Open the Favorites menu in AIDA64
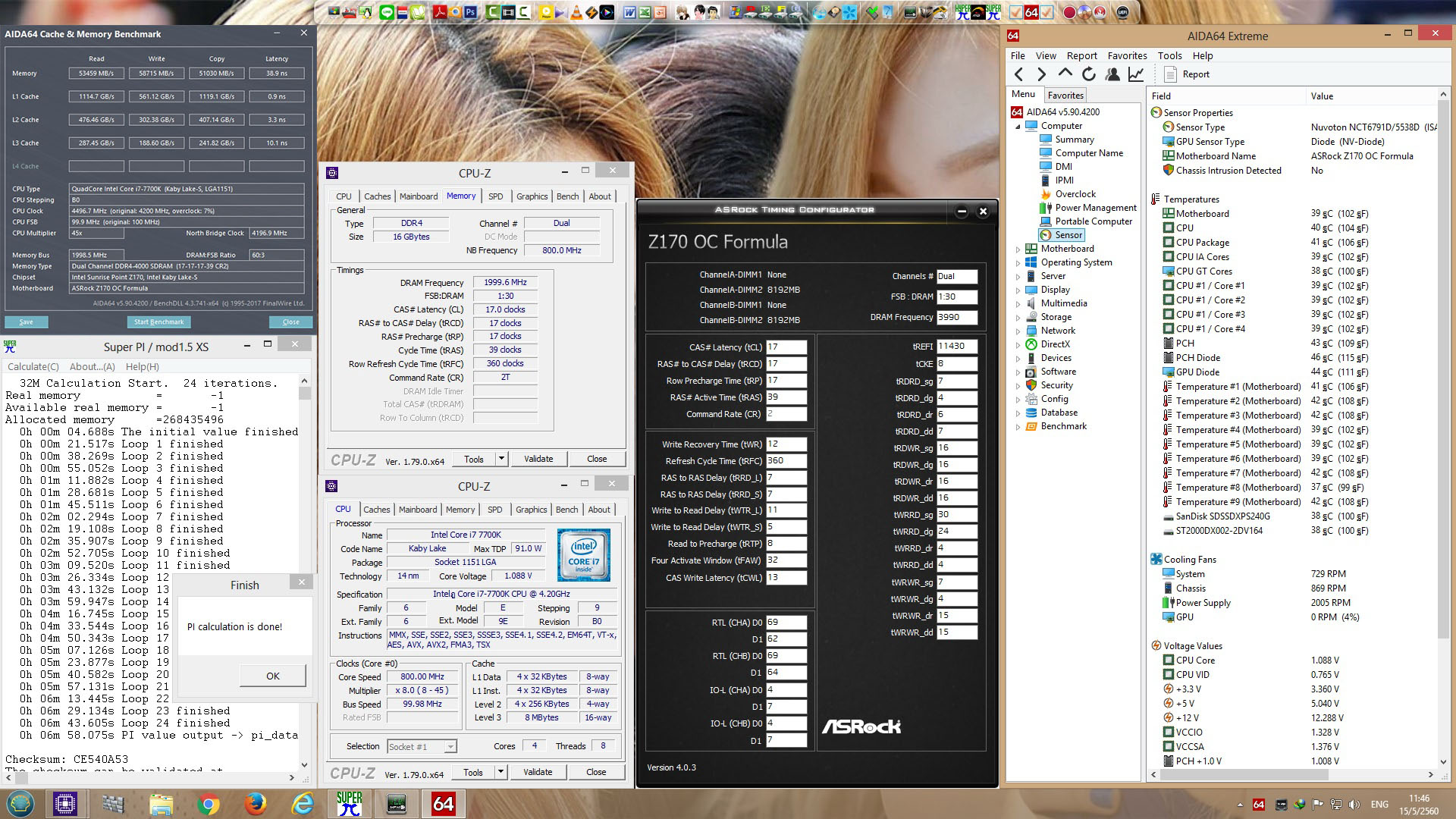The image size is (1456, 819). (x=1127, y=55)
